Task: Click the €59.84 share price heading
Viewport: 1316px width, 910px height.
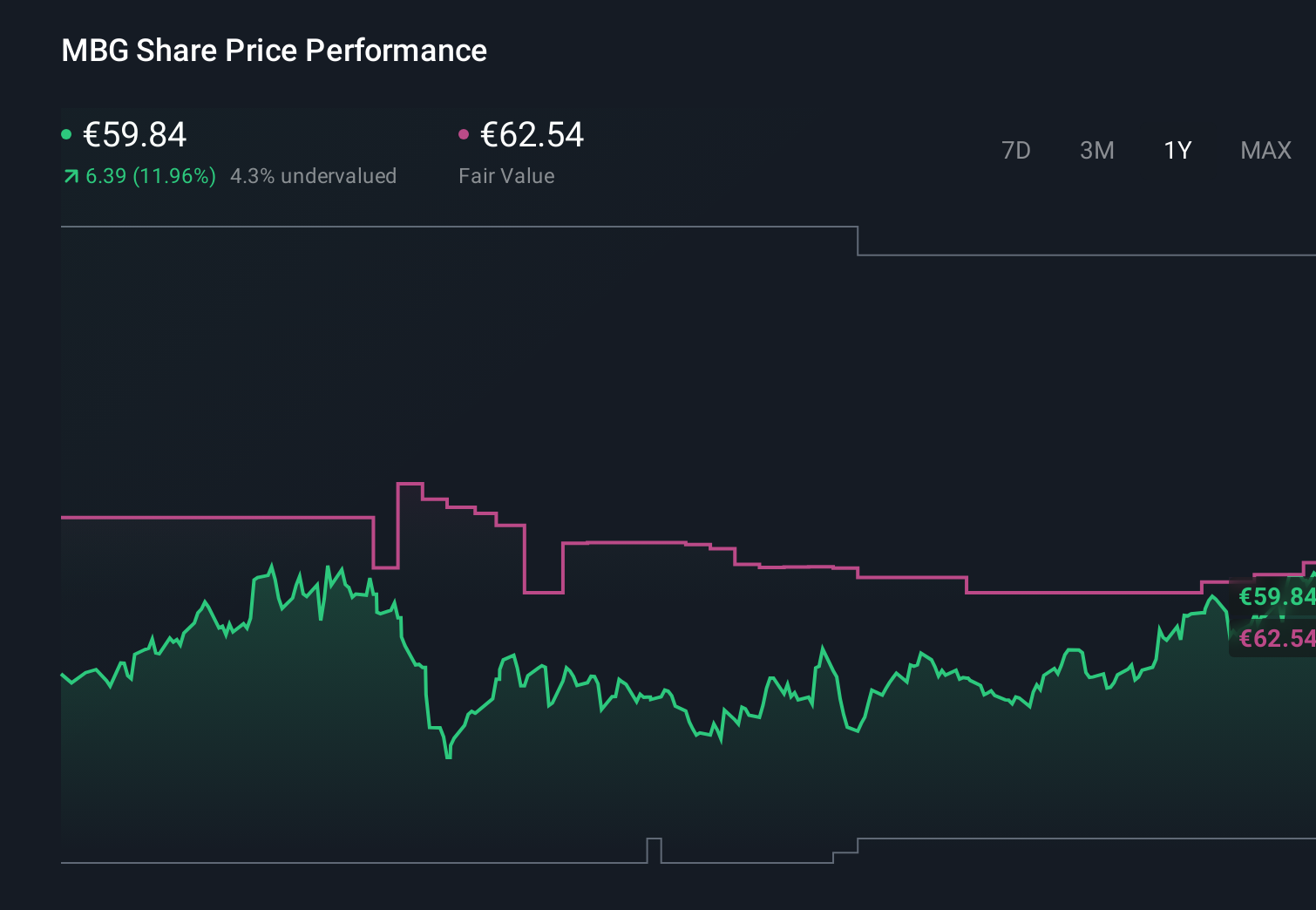Action: click(134, 135)
